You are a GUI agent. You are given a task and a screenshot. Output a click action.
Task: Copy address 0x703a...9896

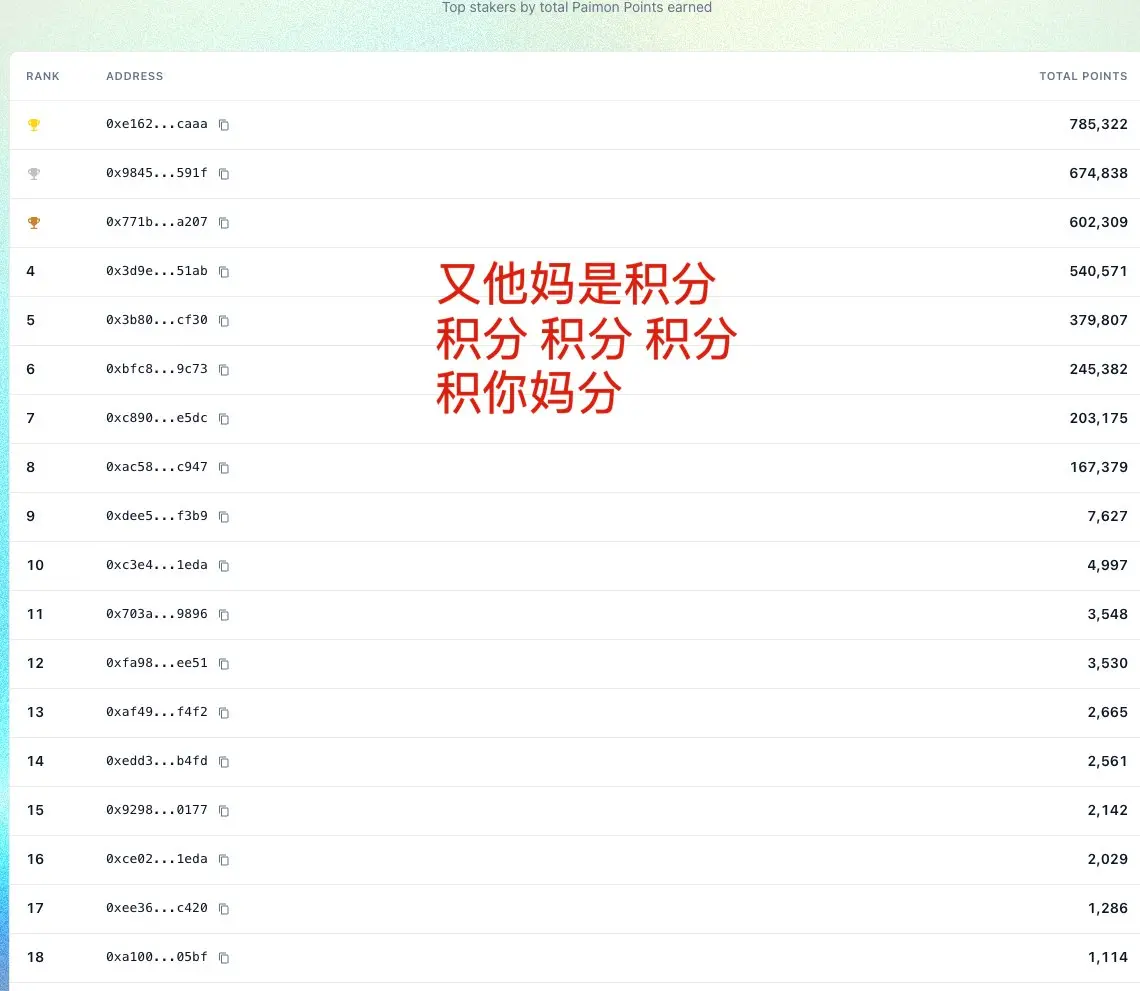(x=224, y=615)
